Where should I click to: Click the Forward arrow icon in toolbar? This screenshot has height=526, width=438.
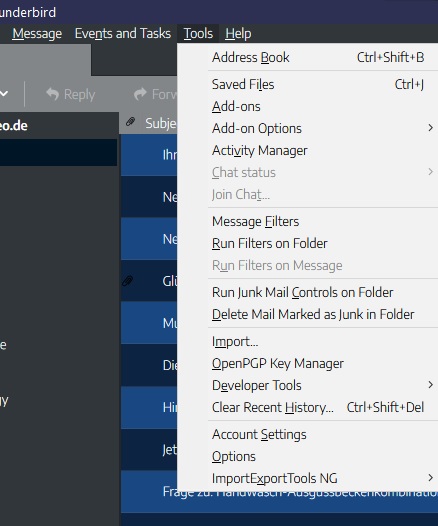pos(140,94)
